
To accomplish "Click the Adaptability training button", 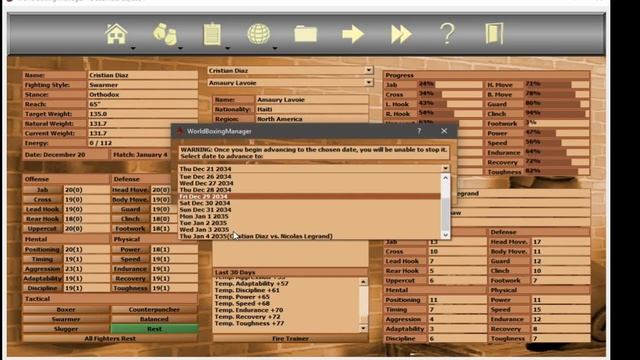I will pyautogui.click(x=42, y=278).
